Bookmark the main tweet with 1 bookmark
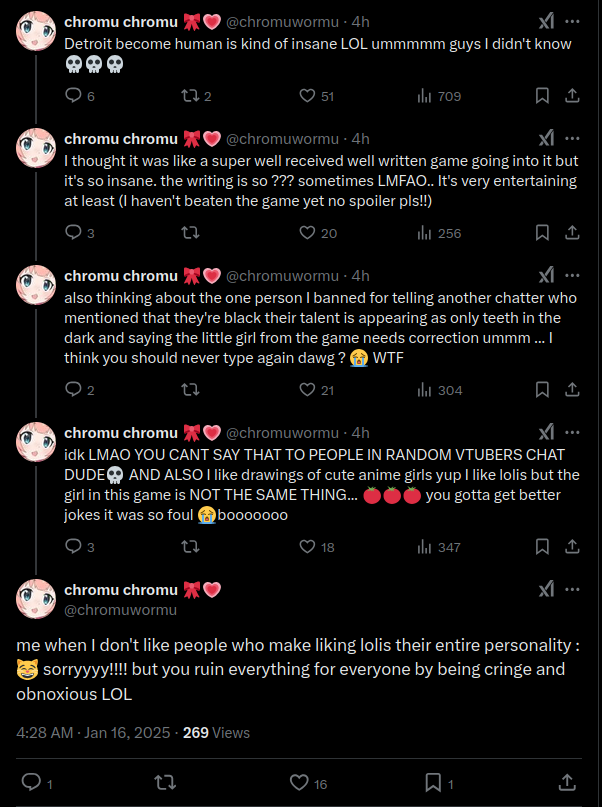The image size is (602, 807). coord(433,781)
